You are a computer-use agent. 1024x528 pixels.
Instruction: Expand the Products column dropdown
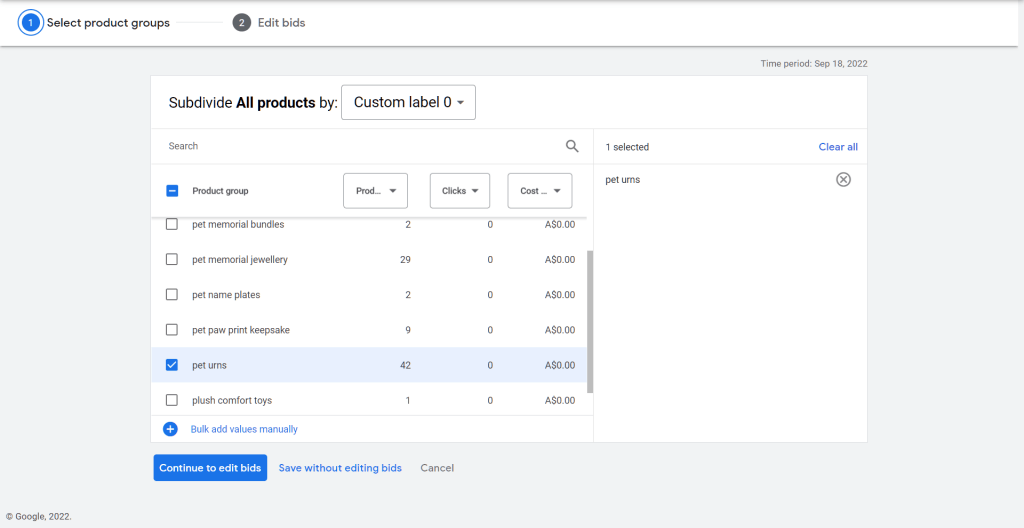click(375, 191)
